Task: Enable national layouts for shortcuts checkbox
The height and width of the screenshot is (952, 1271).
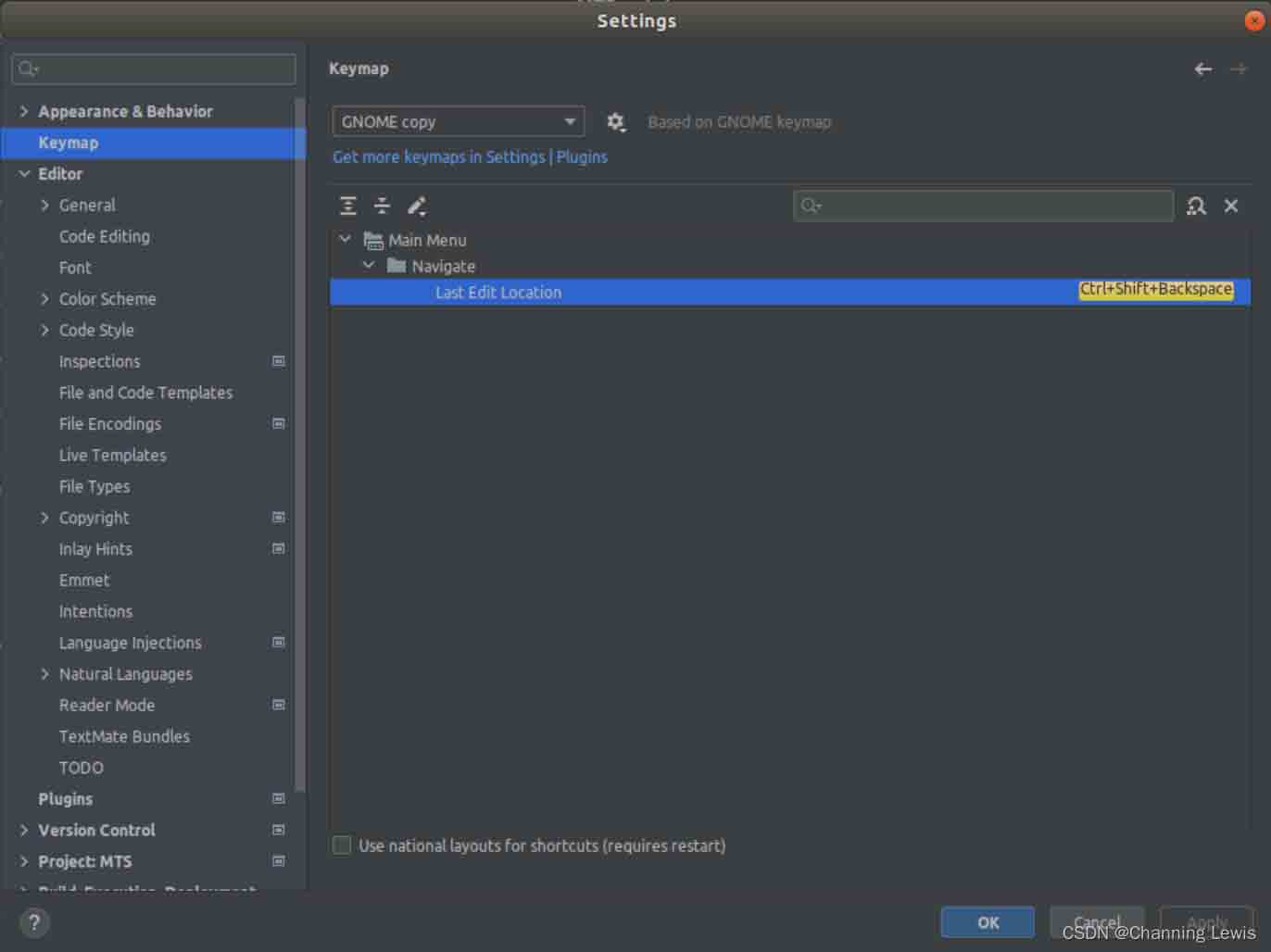Action: pyautogui.click(x=342, y=846)
